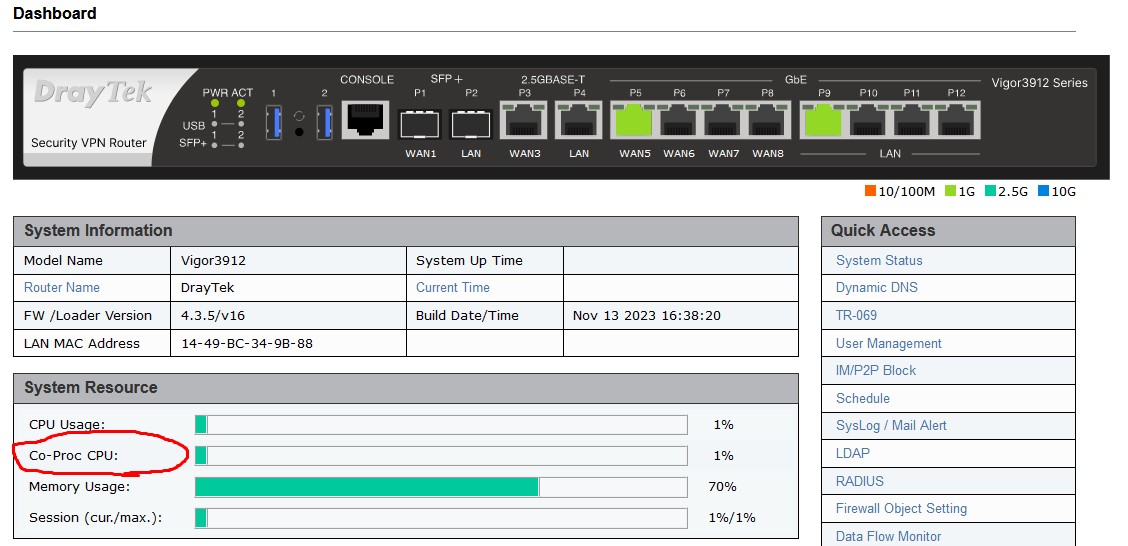The image size is (1128, 546).
Task: Click the P5 WAN5 green port
Action: (x=634, y=121)
